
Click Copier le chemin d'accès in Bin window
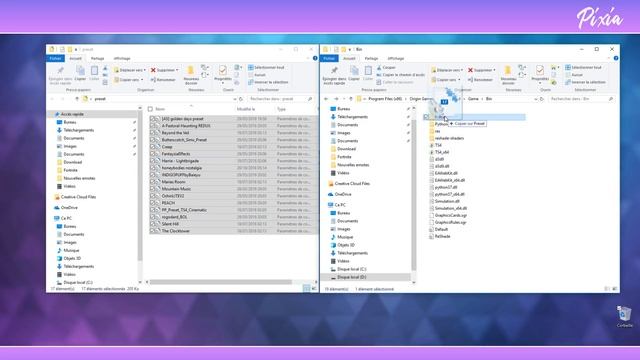tap(400, 75)
